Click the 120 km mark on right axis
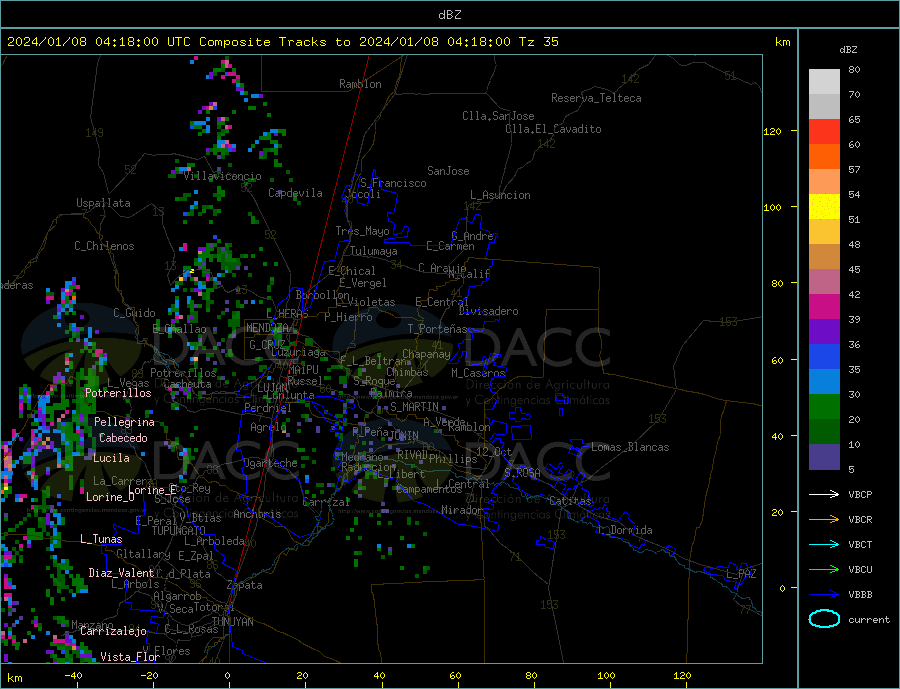900x689 pixels. (x=773, y=131)
